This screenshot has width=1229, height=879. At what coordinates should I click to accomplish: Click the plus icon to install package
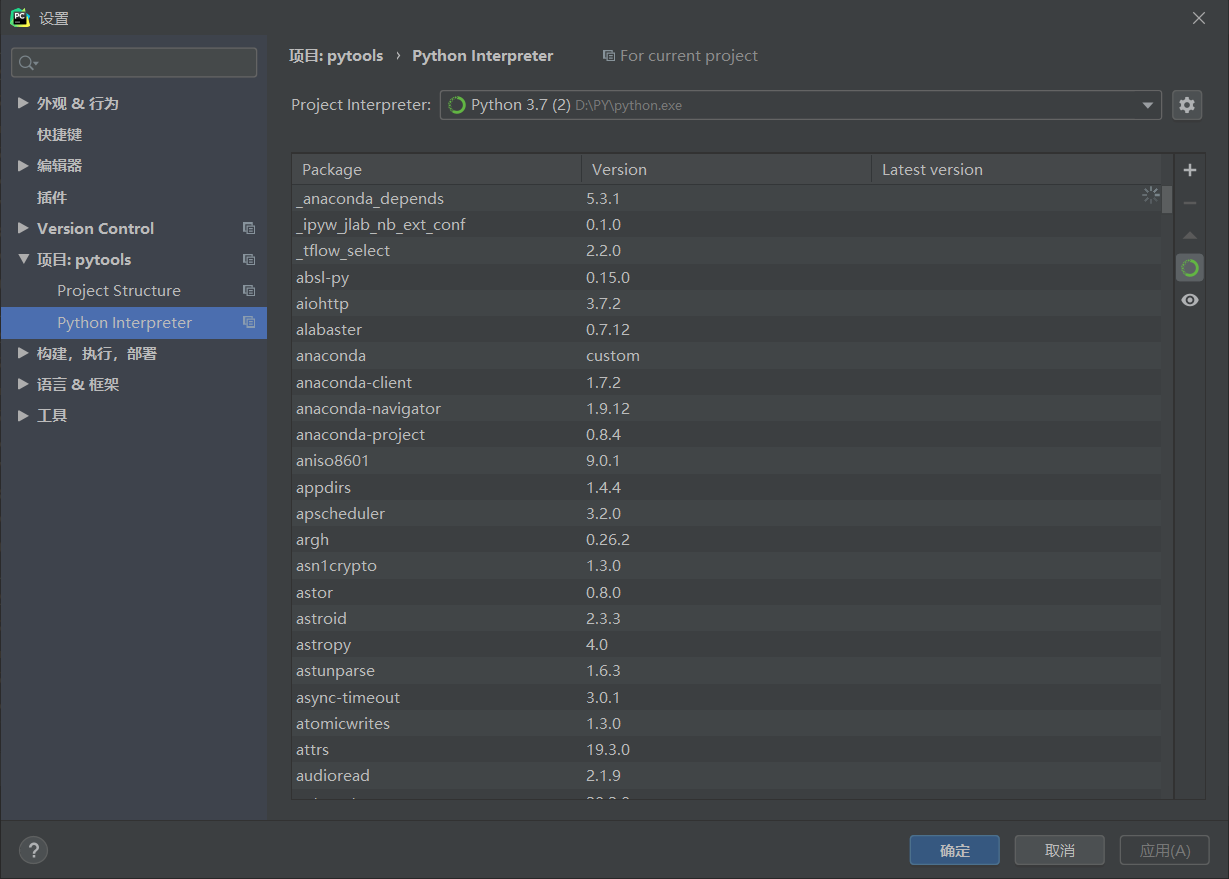tap(1189, 170)
